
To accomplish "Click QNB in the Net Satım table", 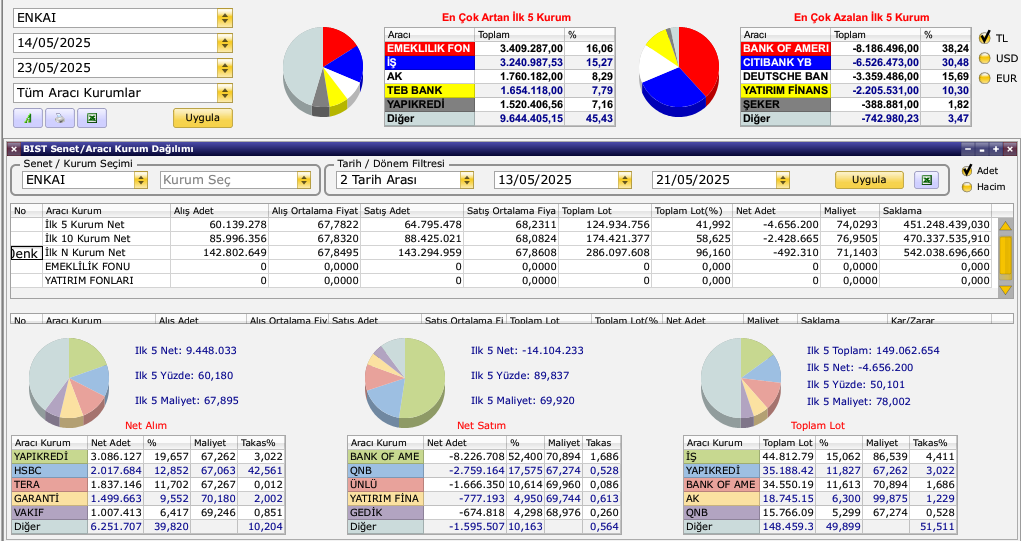I will [x=385, y=470].
